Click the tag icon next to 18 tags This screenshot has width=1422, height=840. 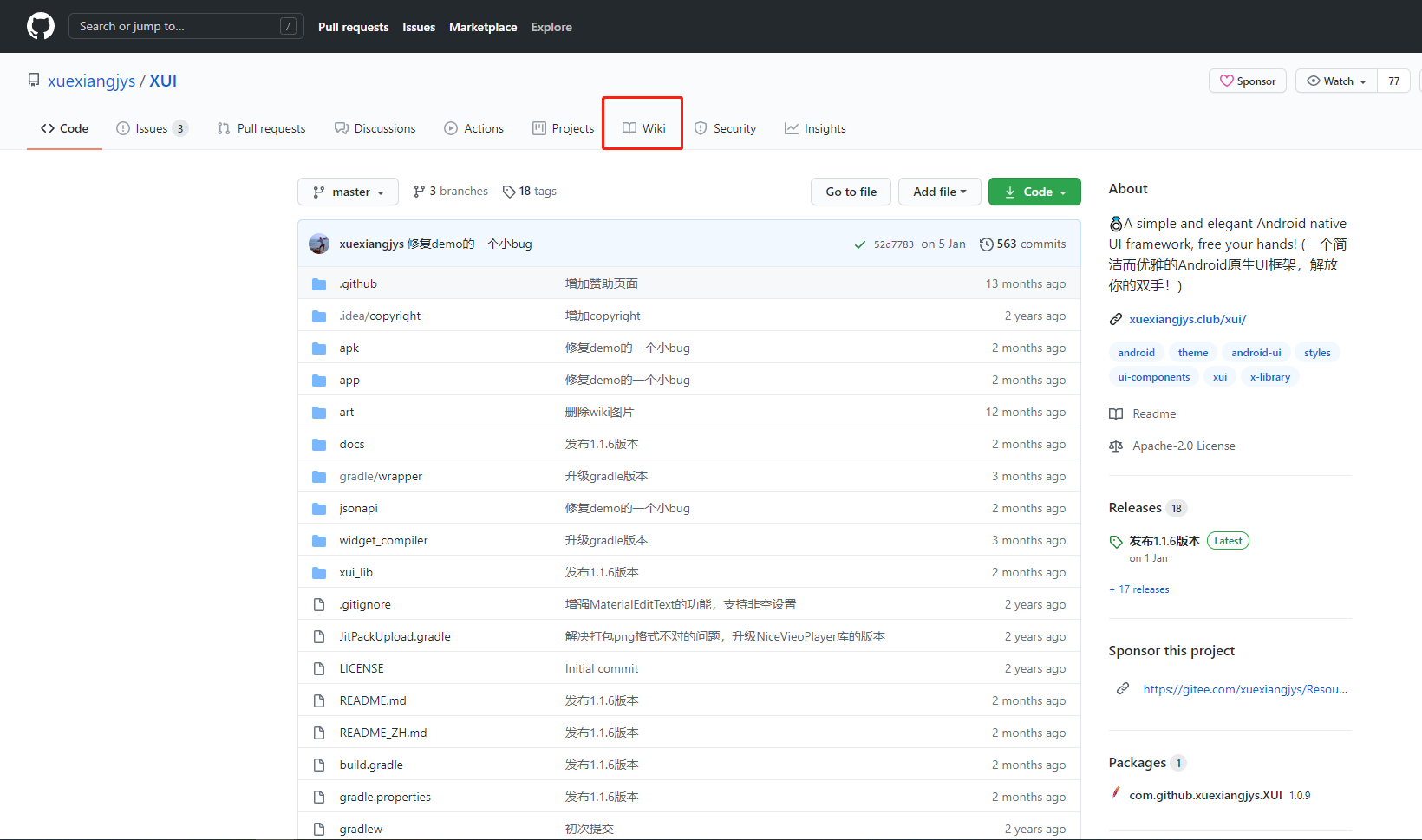click(x=510, y=191)
